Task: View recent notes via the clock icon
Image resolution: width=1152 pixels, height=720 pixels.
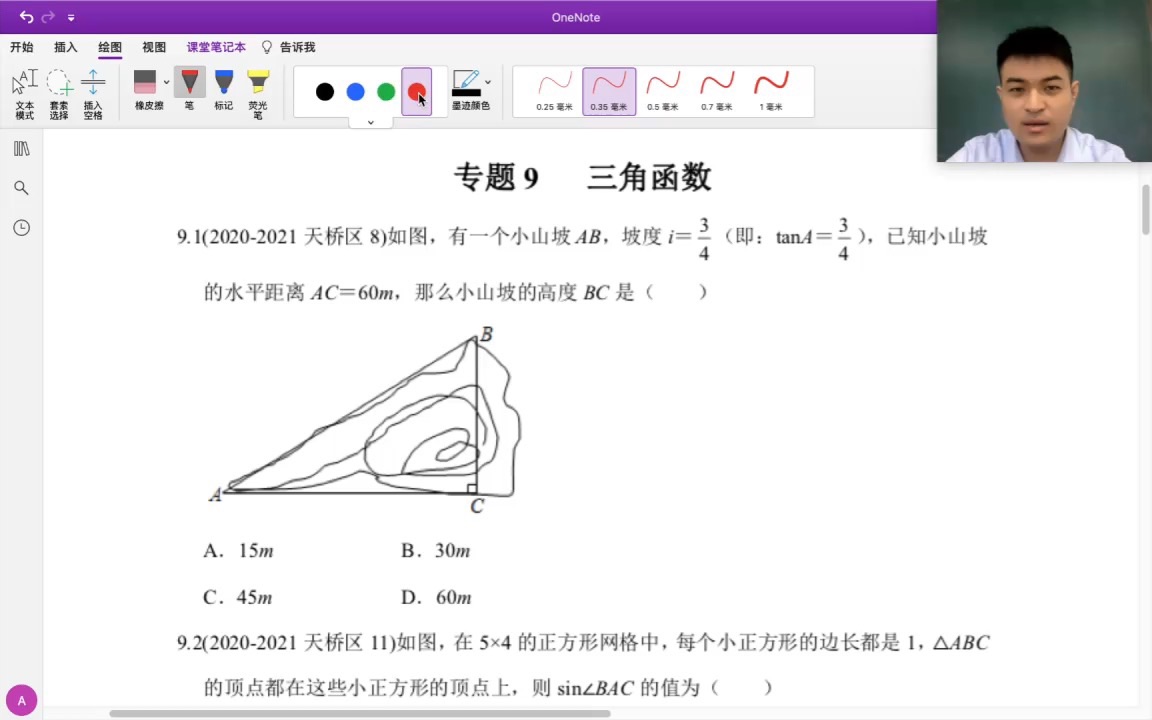Action: [21, 228]
